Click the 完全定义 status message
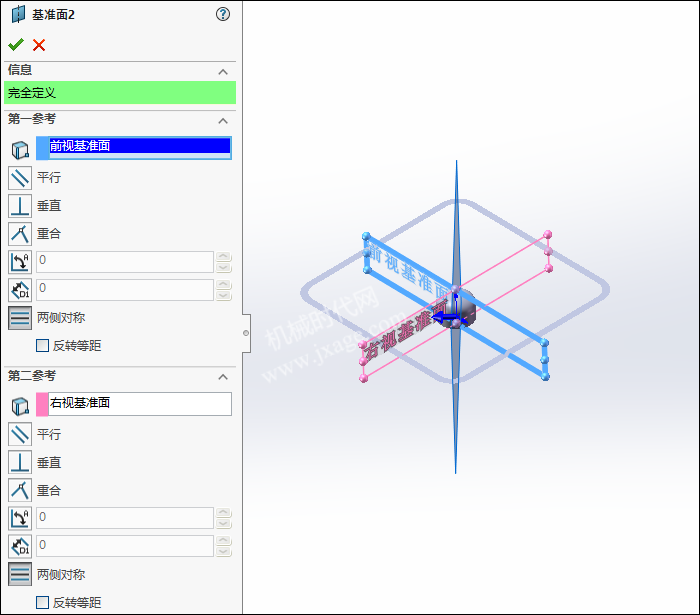700x615 pixels. click(x=120, y=93)
